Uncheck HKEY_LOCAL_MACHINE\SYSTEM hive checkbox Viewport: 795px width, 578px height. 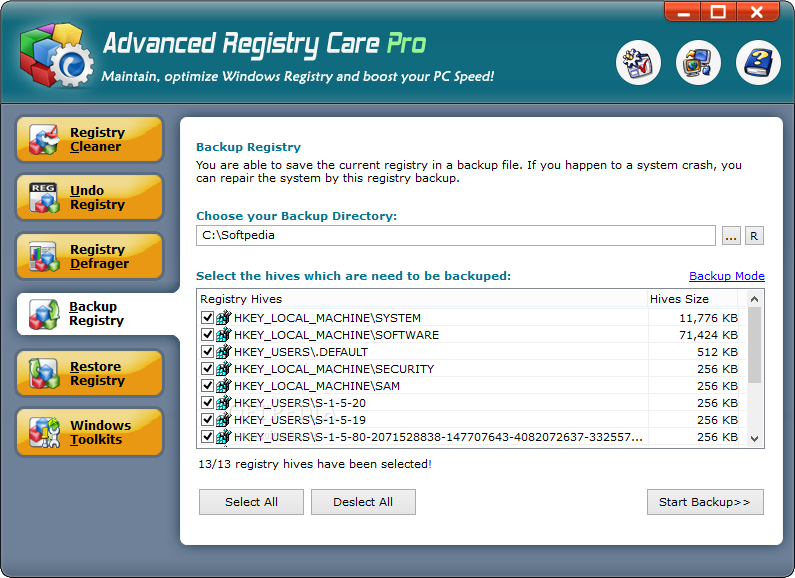click(207, 317)
